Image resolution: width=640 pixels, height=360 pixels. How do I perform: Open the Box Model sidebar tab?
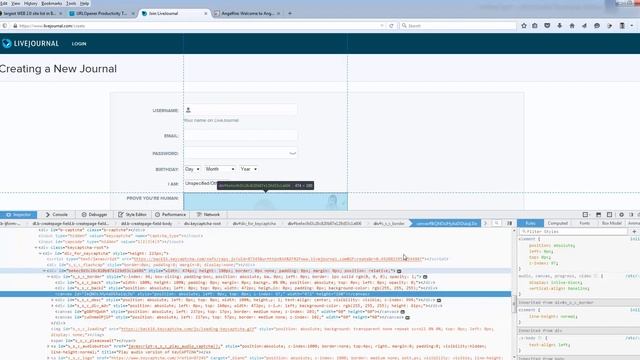(611, 223)
